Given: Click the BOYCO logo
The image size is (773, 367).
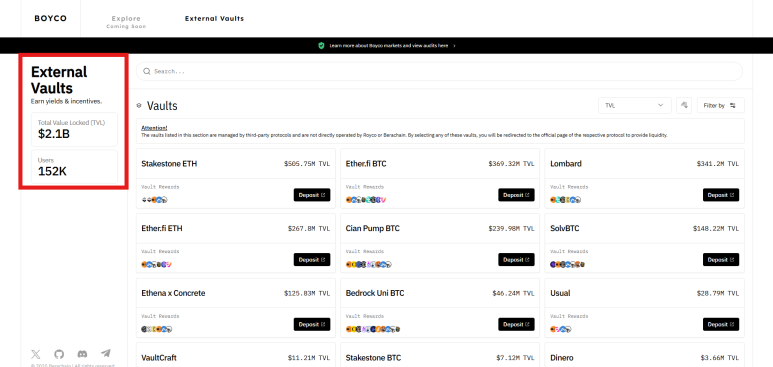Looking at the screenshot, I should click(x=50, y=18).
